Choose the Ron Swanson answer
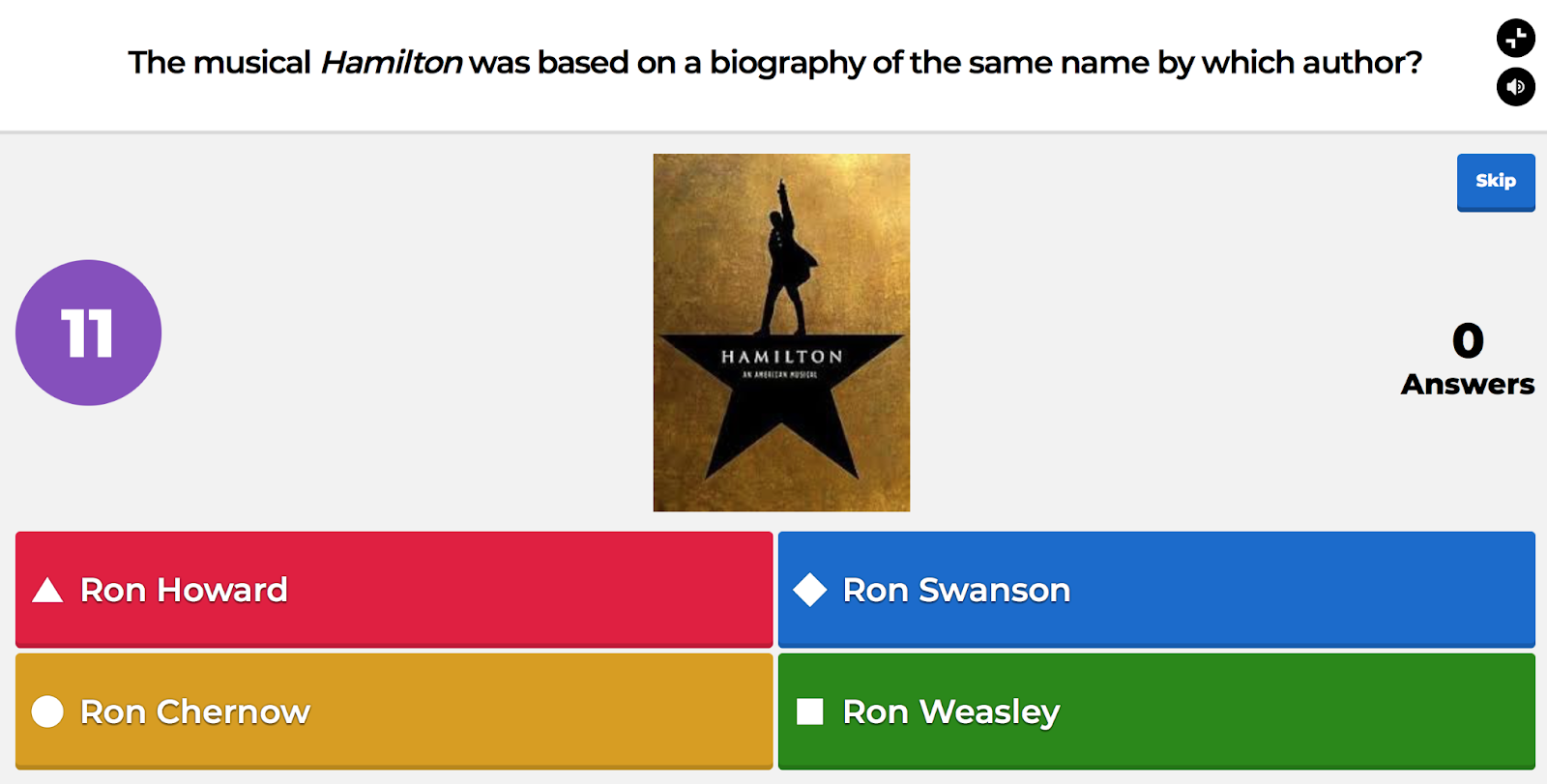The height and width of the screenshot is (784, 1547). click(1156, 590)
